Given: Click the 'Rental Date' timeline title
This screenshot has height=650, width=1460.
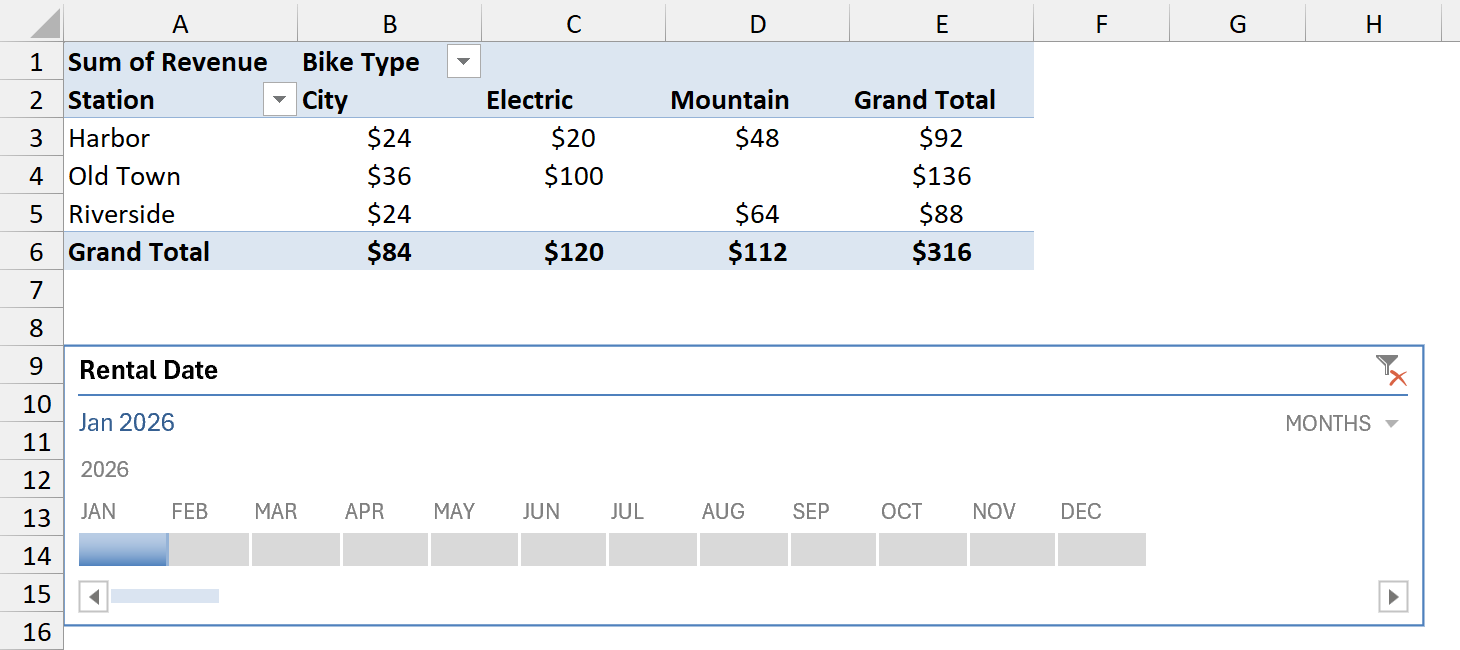Looking at the screenshot, I should [148, 370].
